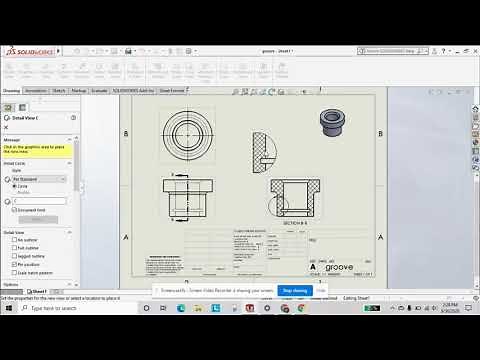Switch to the Sheet Format tab
This screenshot has width=480, height=360.
[x=172, y=91]
